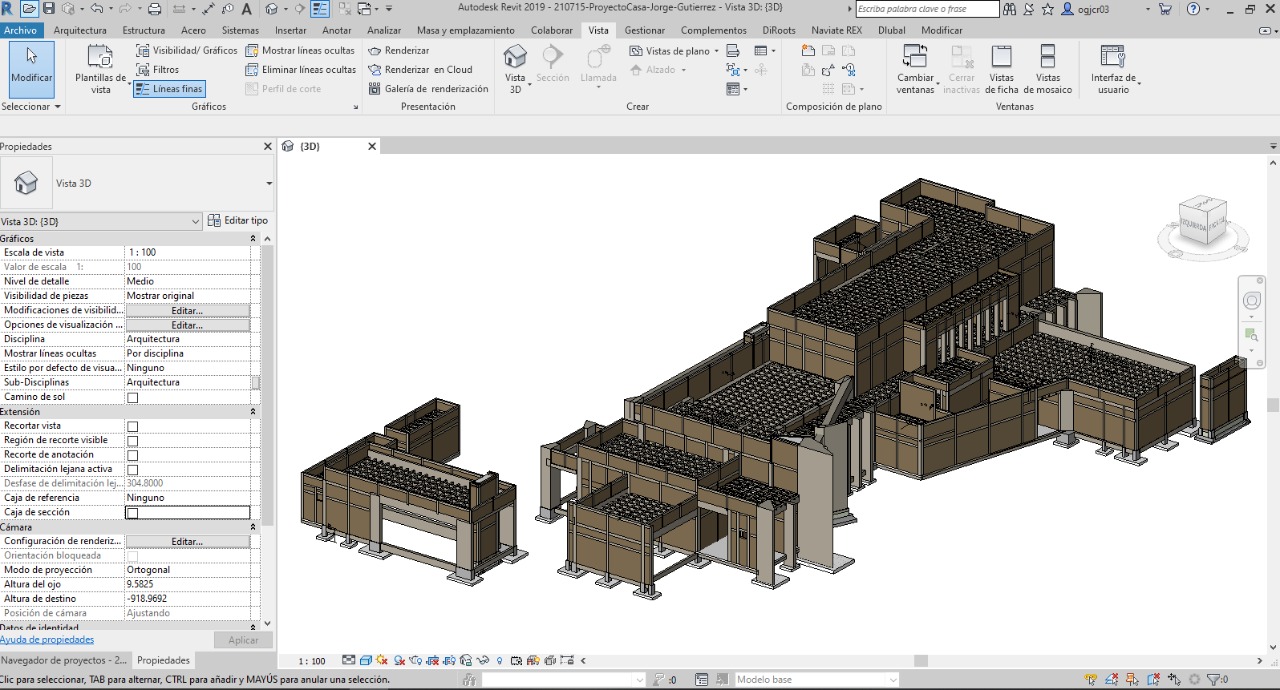Open the Gestionar menu tab
This screenshot has height=690, width=1280.
point(645,30)
